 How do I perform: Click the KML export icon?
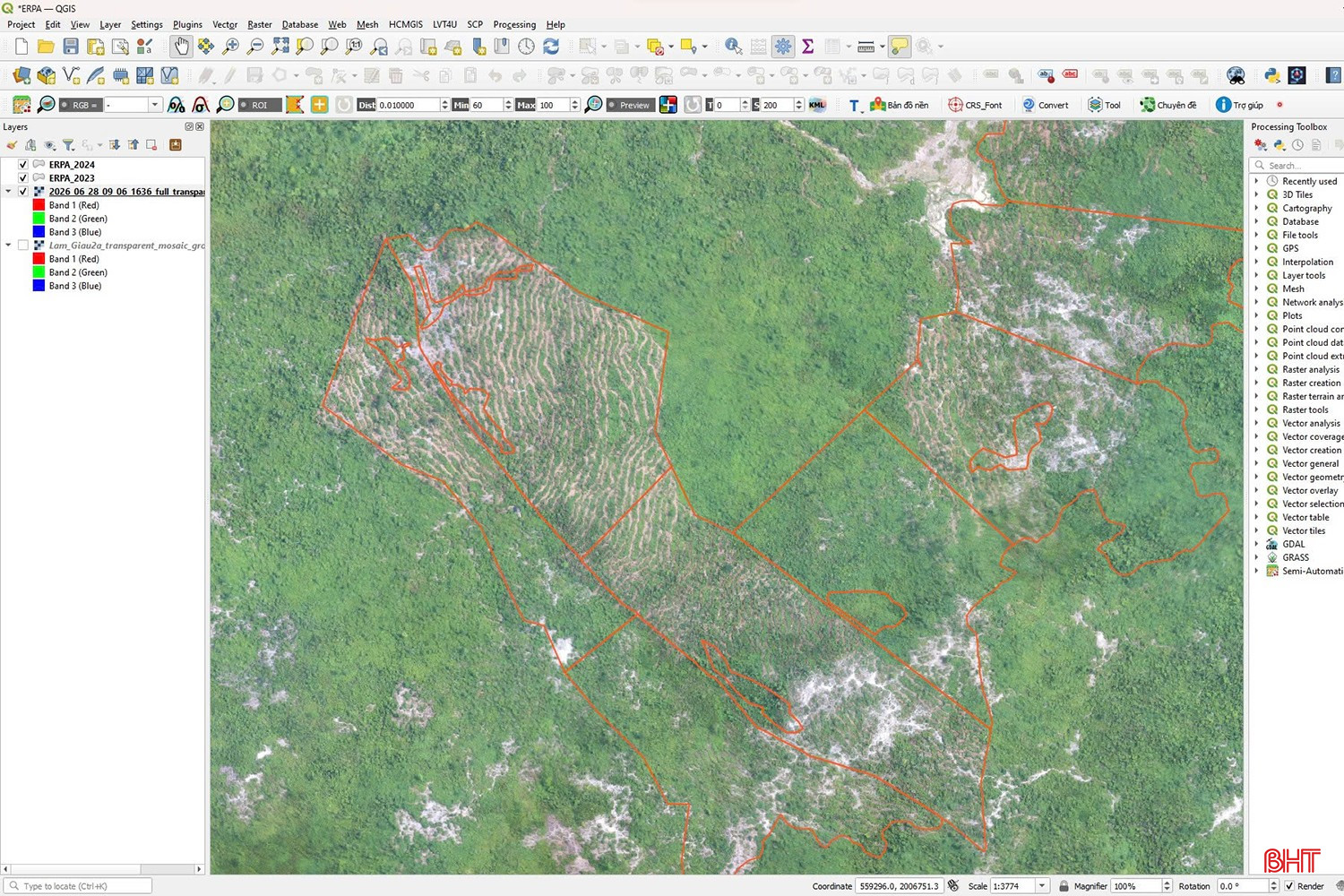(x=817, y=105)
